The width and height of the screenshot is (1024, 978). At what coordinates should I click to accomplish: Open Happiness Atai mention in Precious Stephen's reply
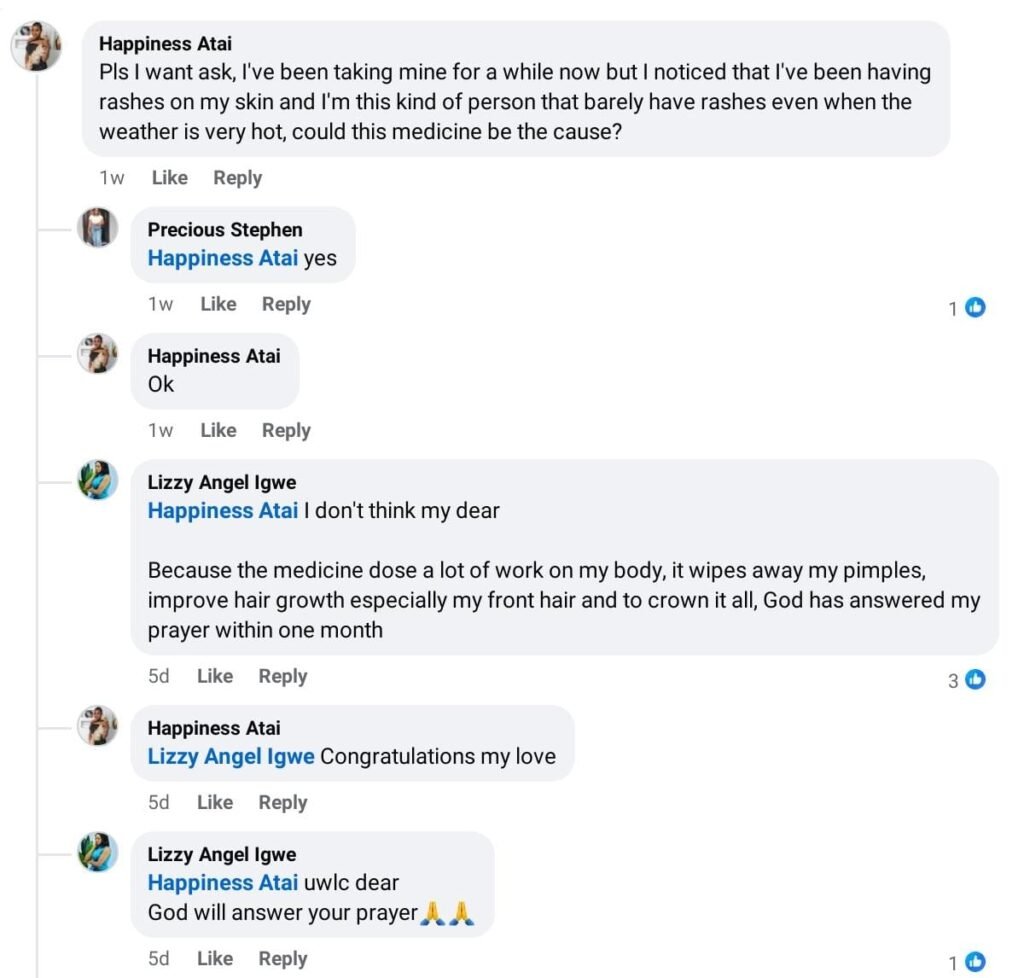point(223,258)
